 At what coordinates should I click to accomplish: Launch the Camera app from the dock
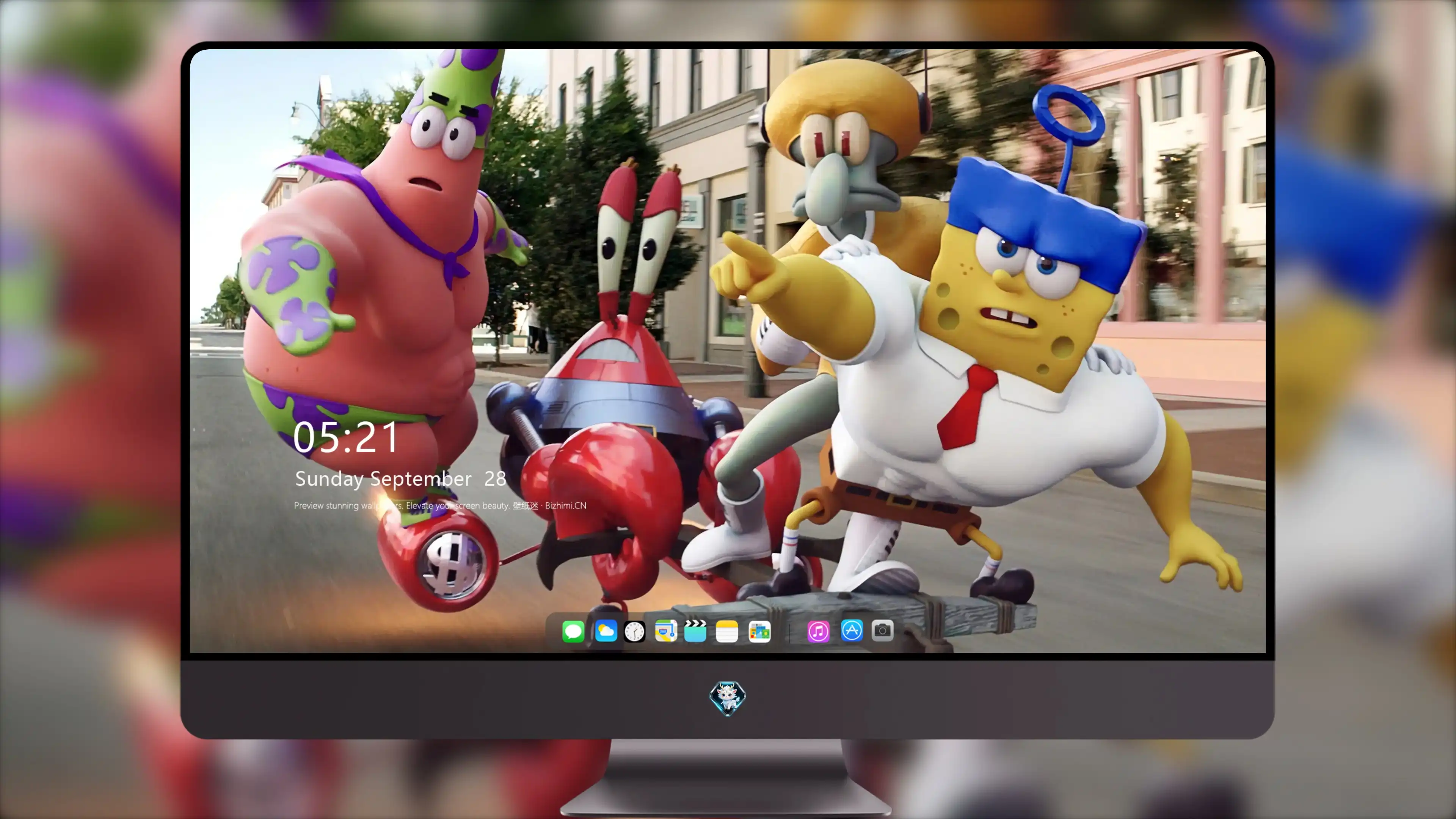tap(882, 630)
